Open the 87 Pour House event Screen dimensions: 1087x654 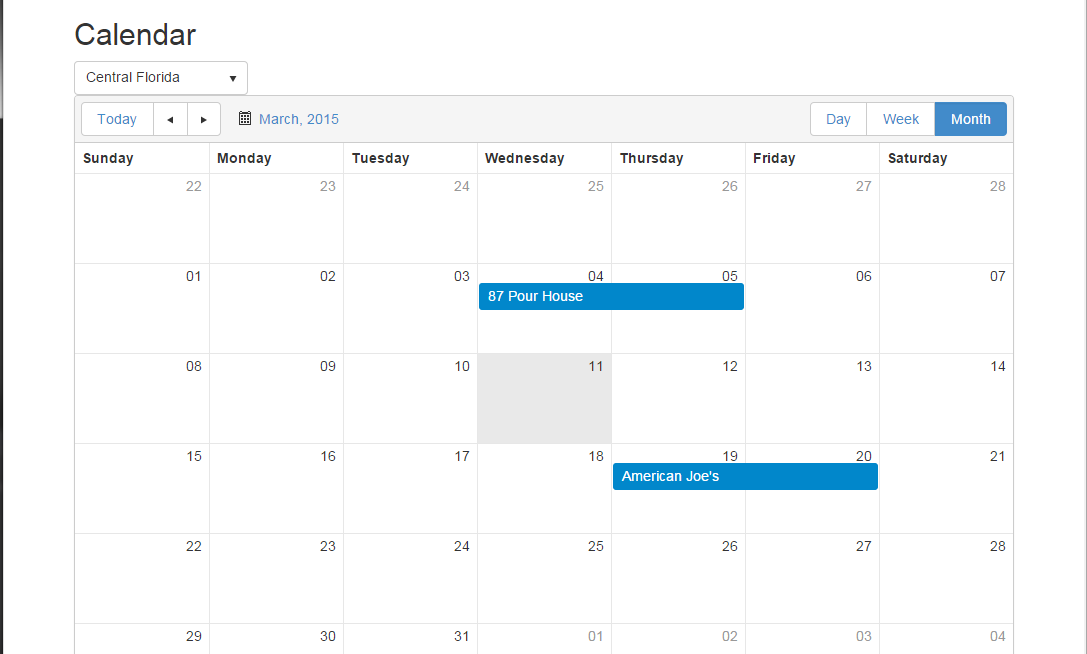coord(611,297)
